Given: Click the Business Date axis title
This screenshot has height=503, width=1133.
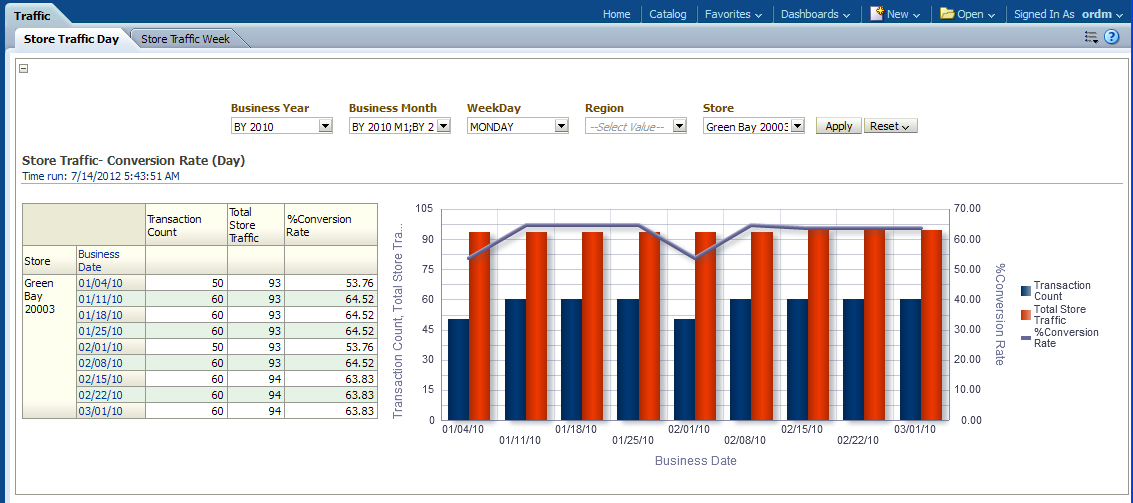Looking at the screenshot, I should coord(695,460).
